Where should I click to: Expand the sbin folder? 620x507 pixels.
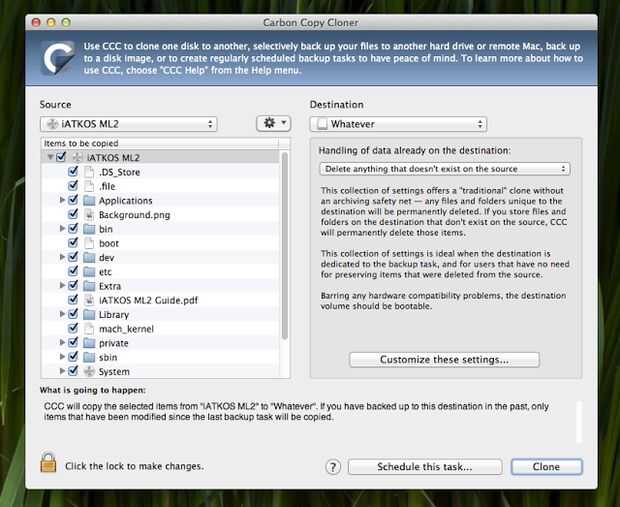tap(62, 357)
